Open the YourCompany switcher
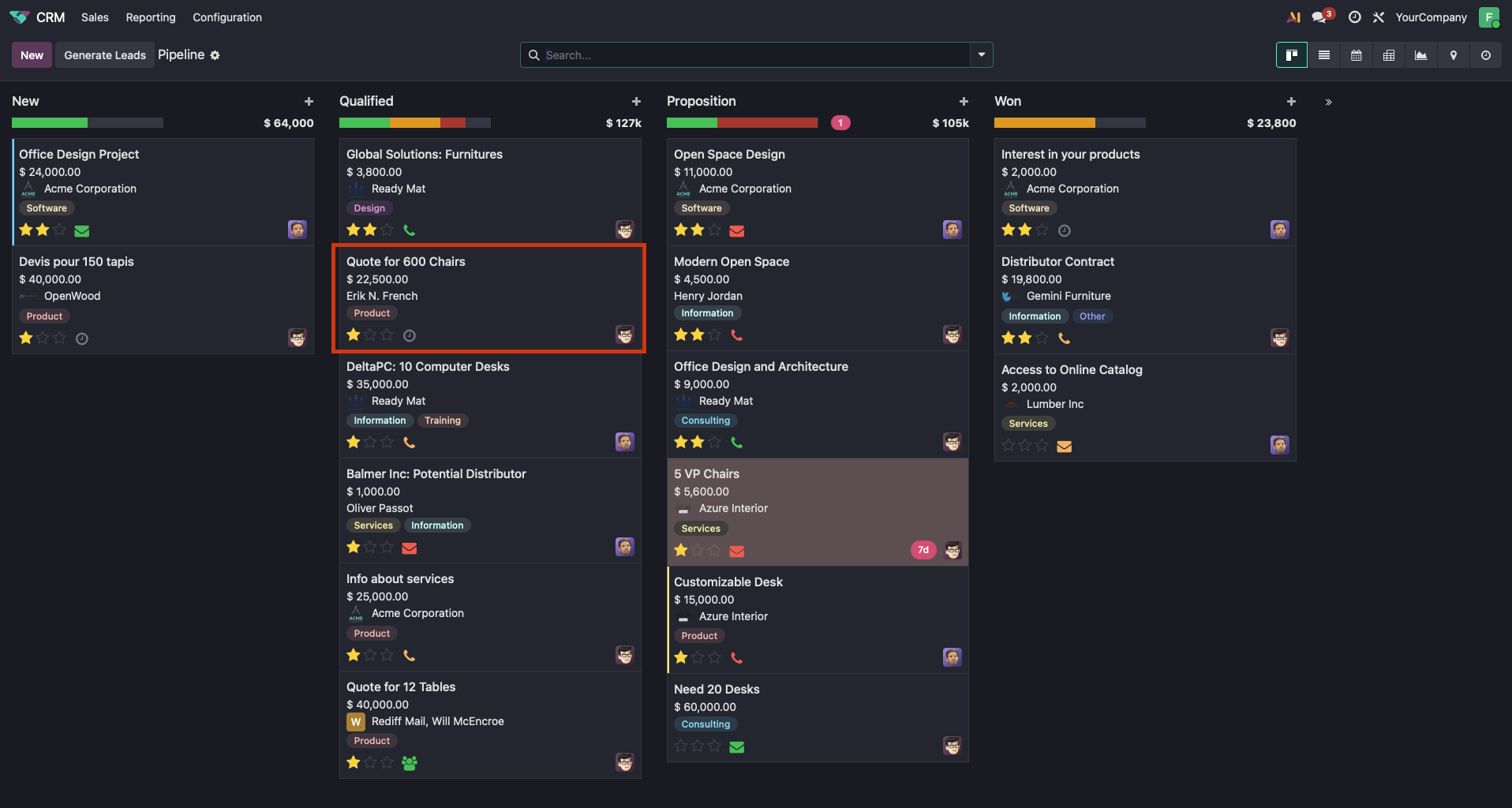 click(1431, 17)
